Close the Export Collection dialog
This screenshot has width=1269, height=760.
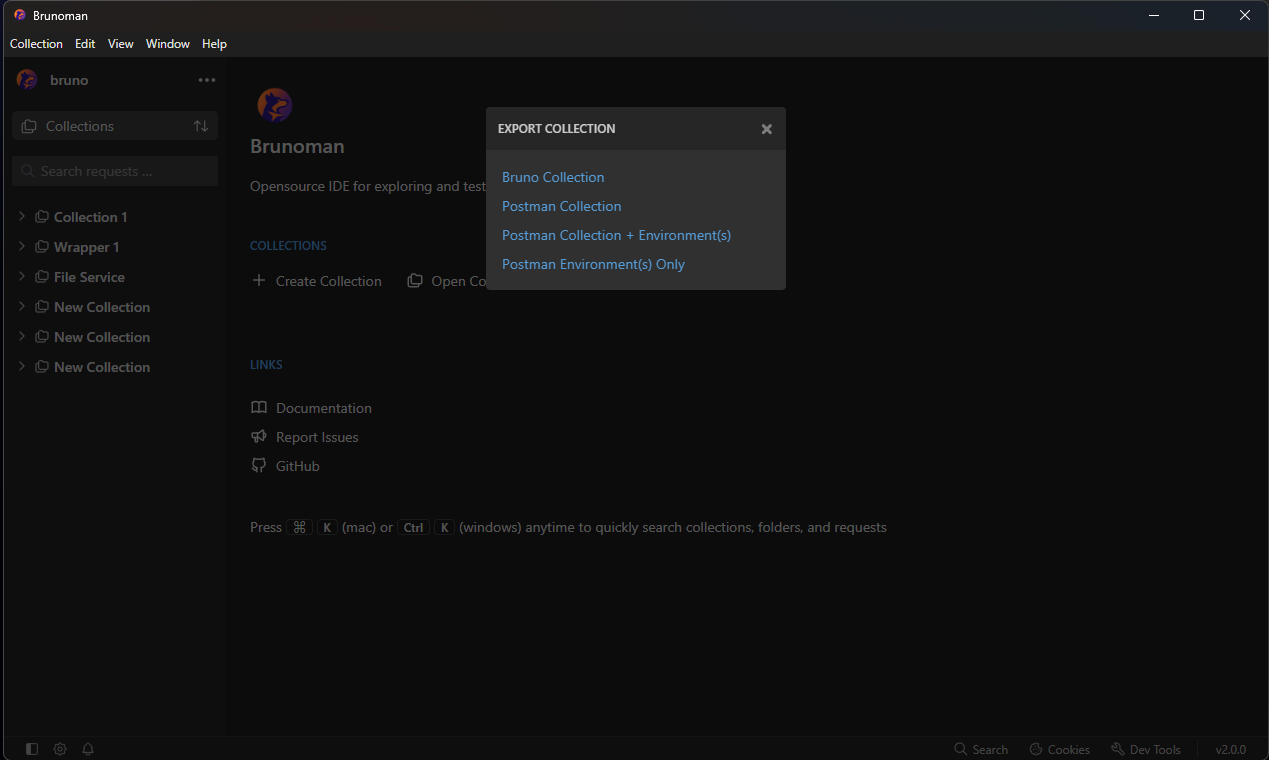point(766,129)
